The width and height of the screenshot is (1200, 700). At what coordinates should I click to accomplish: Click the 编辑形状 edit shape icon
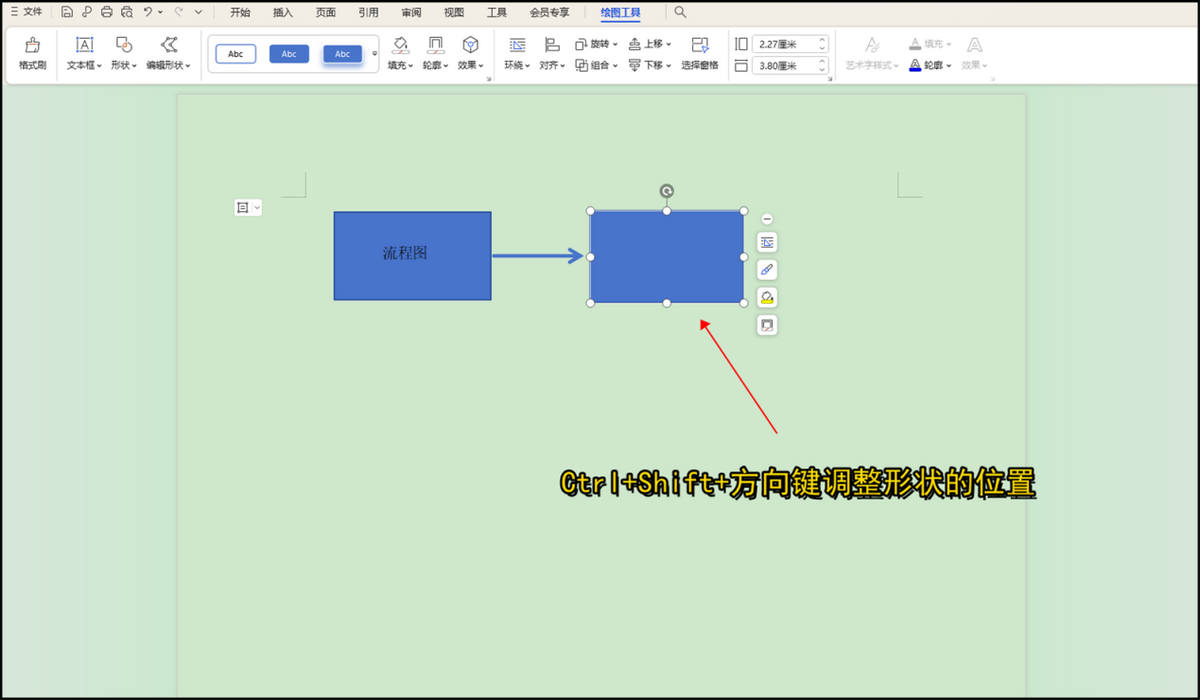pyautogui.click(x=168, y=45)
